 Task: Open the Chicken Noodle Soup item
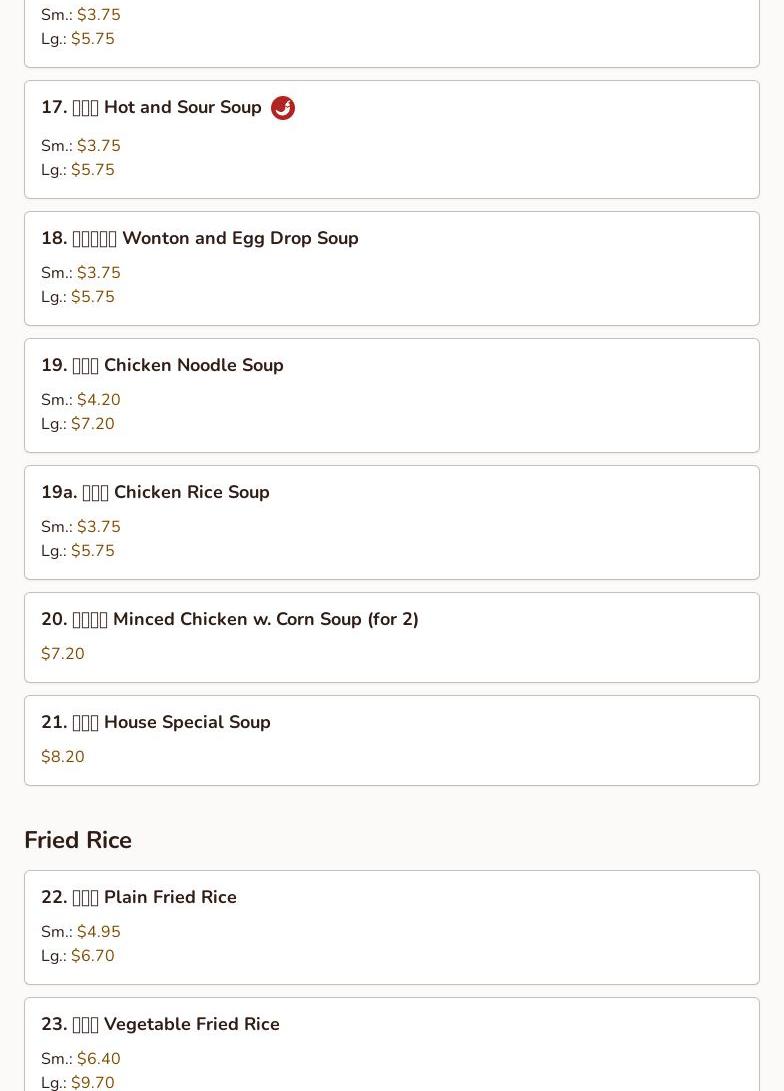(x=162, y=365)
